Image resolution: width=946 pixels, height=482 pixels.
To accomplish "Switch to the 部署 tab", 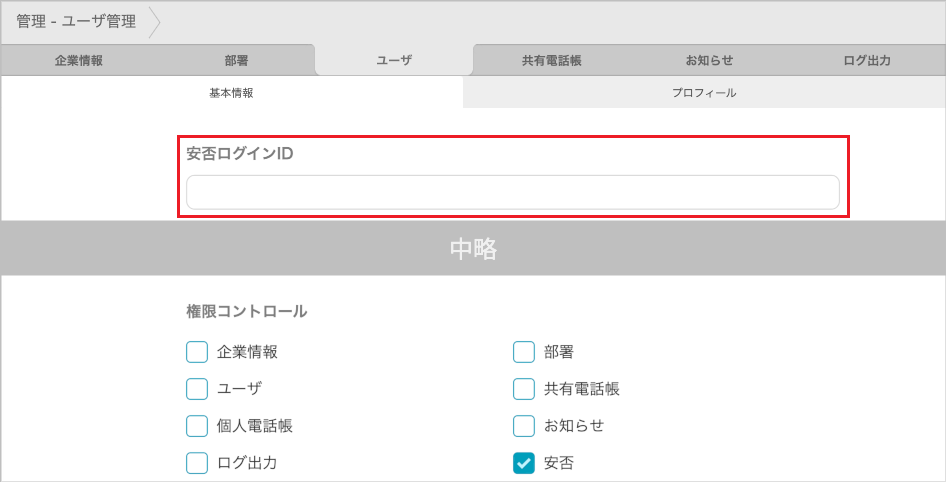I will [237, 60].
